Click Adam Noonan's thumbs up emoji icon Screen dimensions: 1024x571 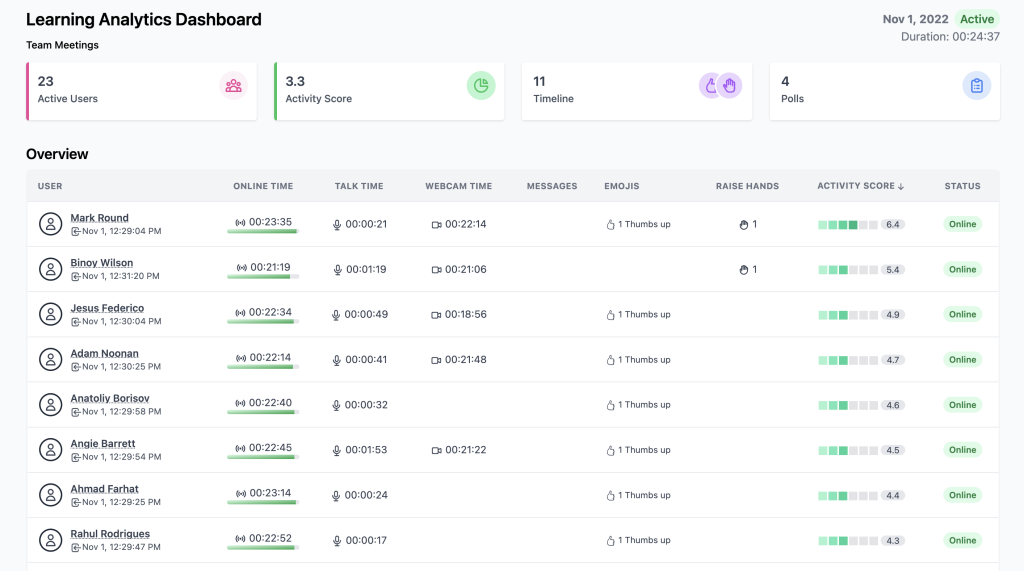point(610,360)
